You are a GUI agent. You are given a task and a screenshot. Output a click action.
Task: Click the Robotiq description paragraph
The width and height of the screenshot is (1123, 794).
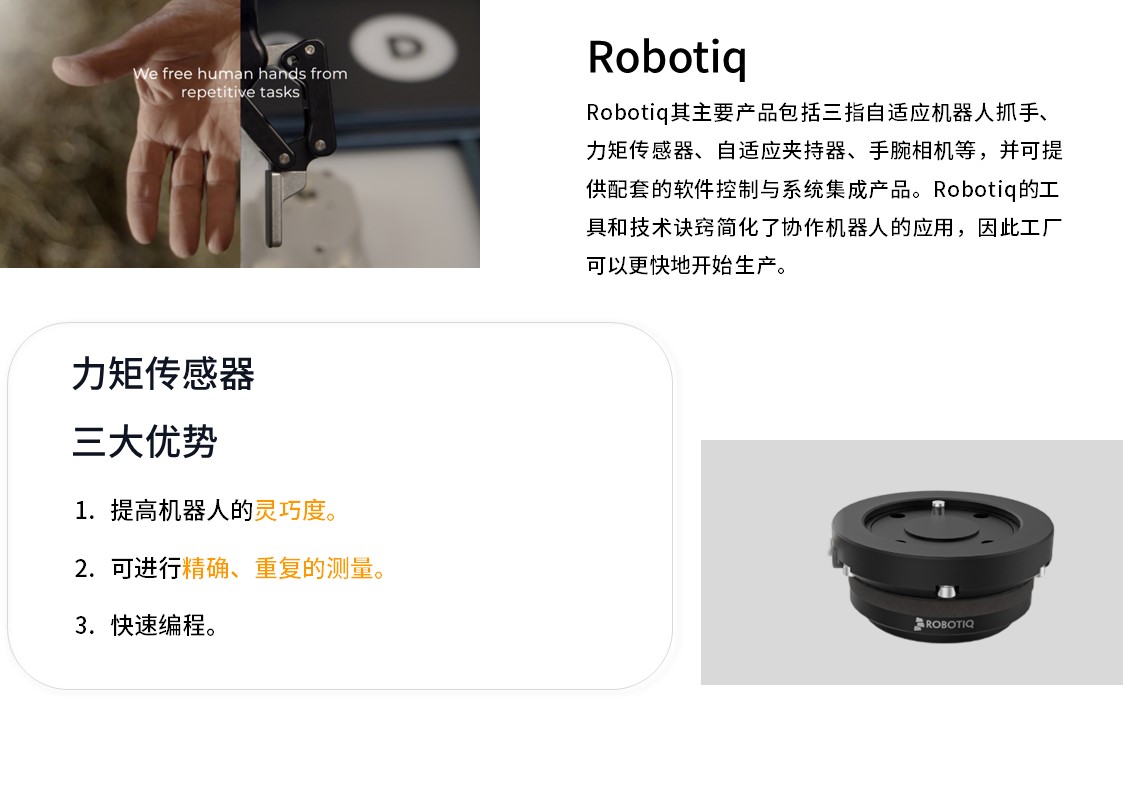point(824,188)
